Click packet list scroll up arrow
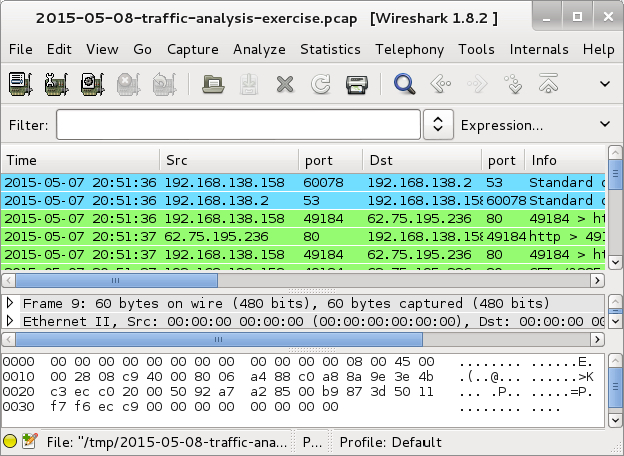 tap(615, 152)
